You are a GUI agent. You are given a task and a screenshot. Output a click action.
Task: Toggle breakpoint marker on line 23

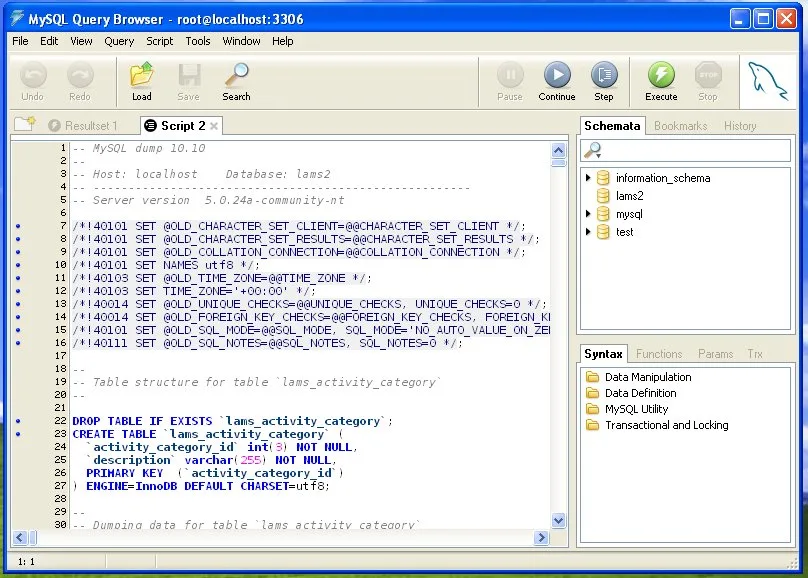(19, 434)
